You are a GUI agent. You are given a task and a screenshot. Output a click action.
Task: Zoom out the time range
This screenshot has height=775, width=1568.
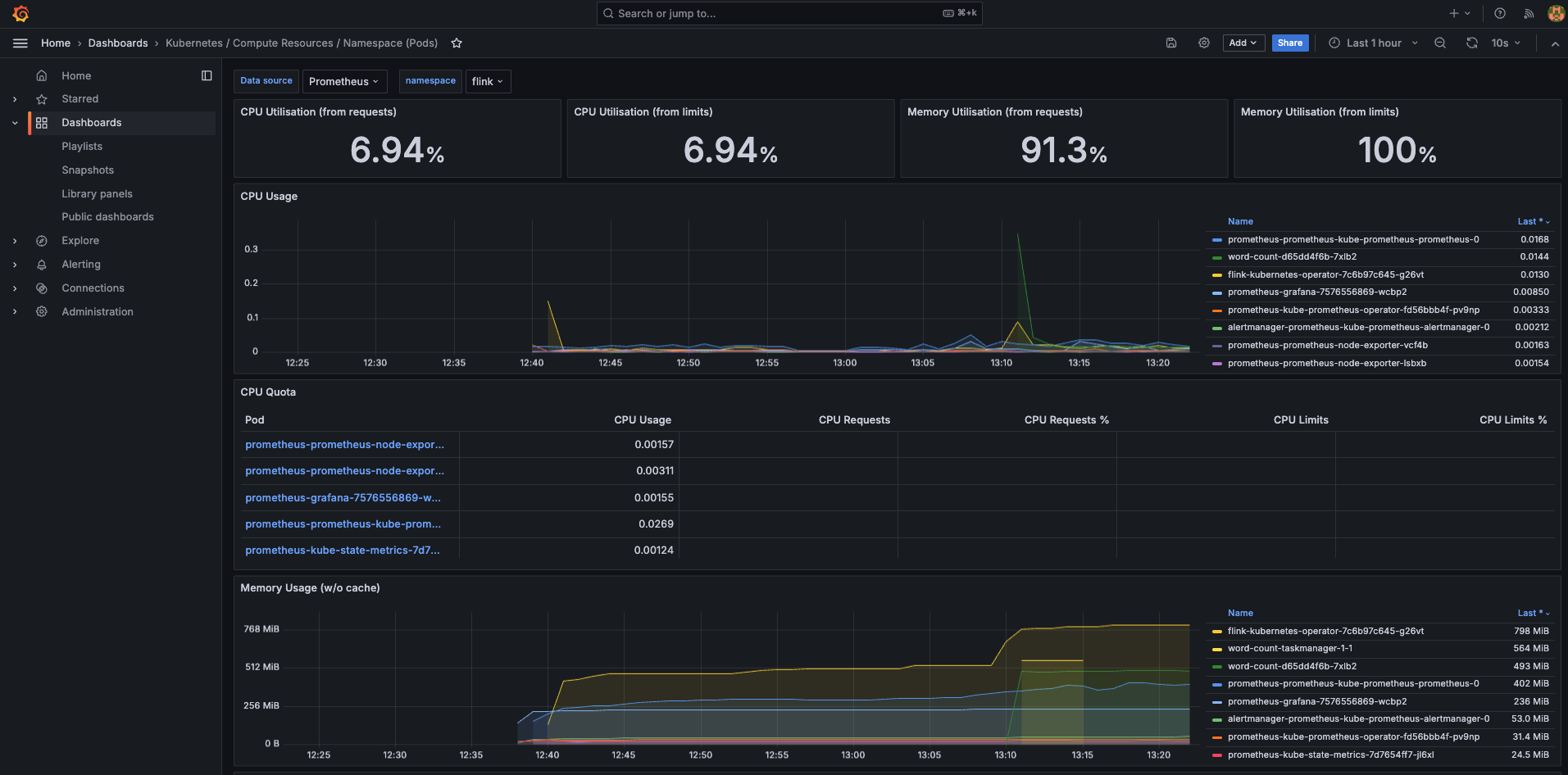(1440, 43)
